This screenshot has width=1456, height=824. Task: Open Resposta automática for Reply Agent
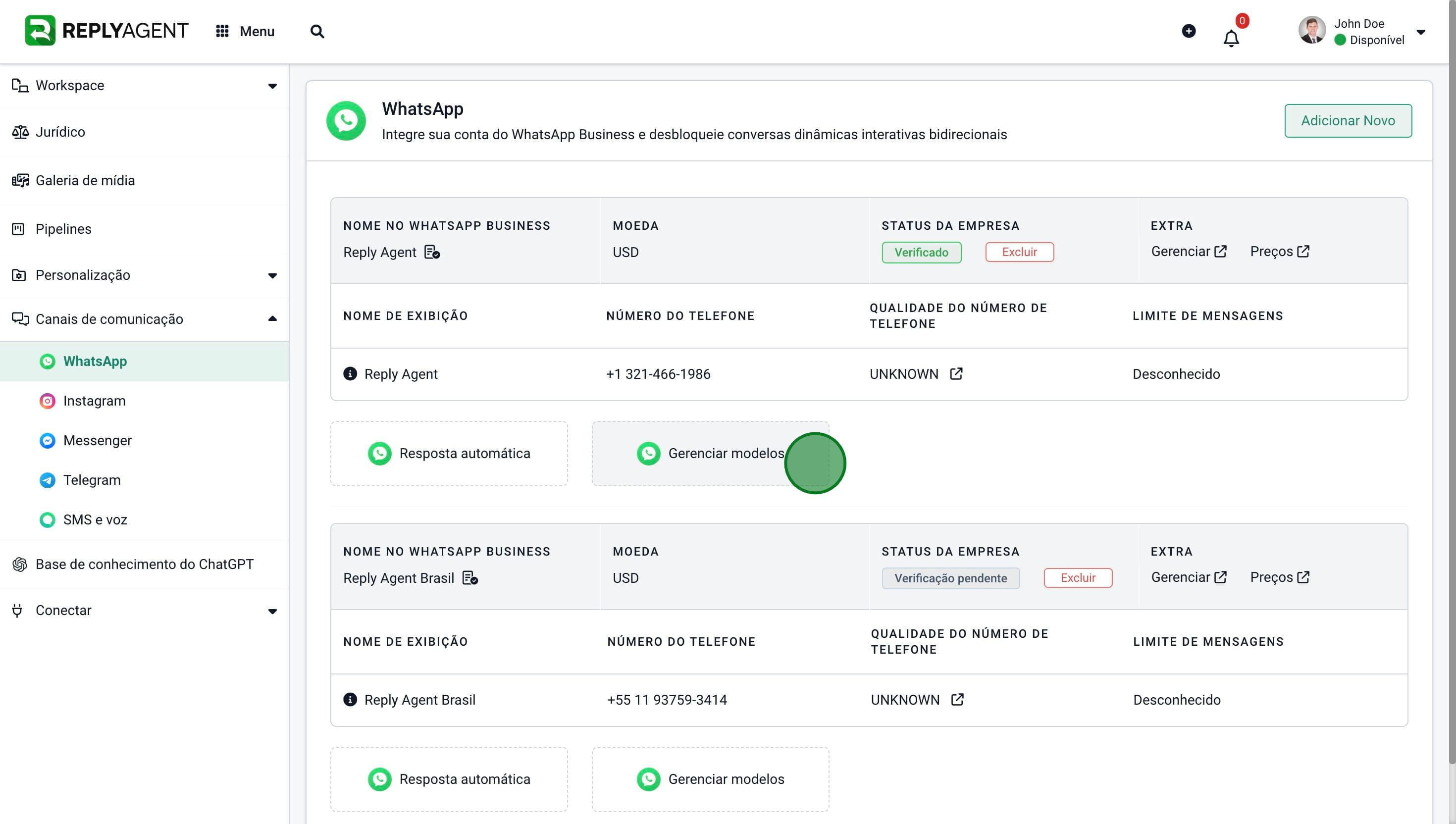(449, 453)
